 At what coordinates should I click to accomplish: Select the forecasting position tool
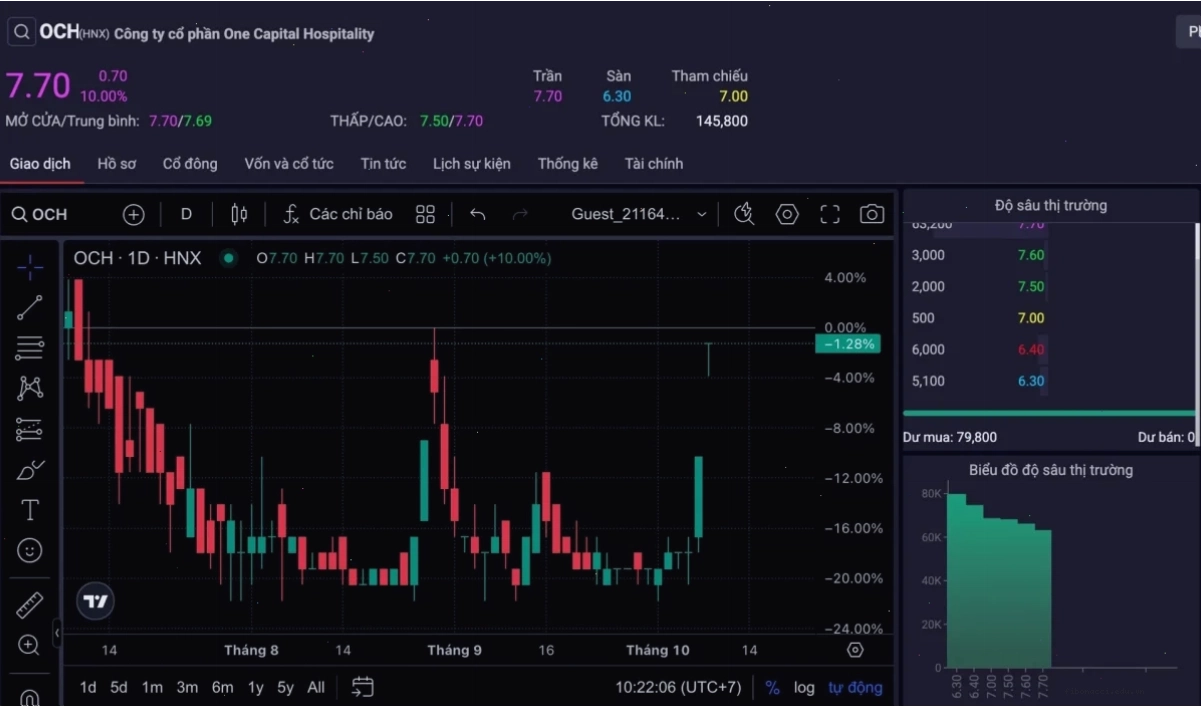click(30, 429)
